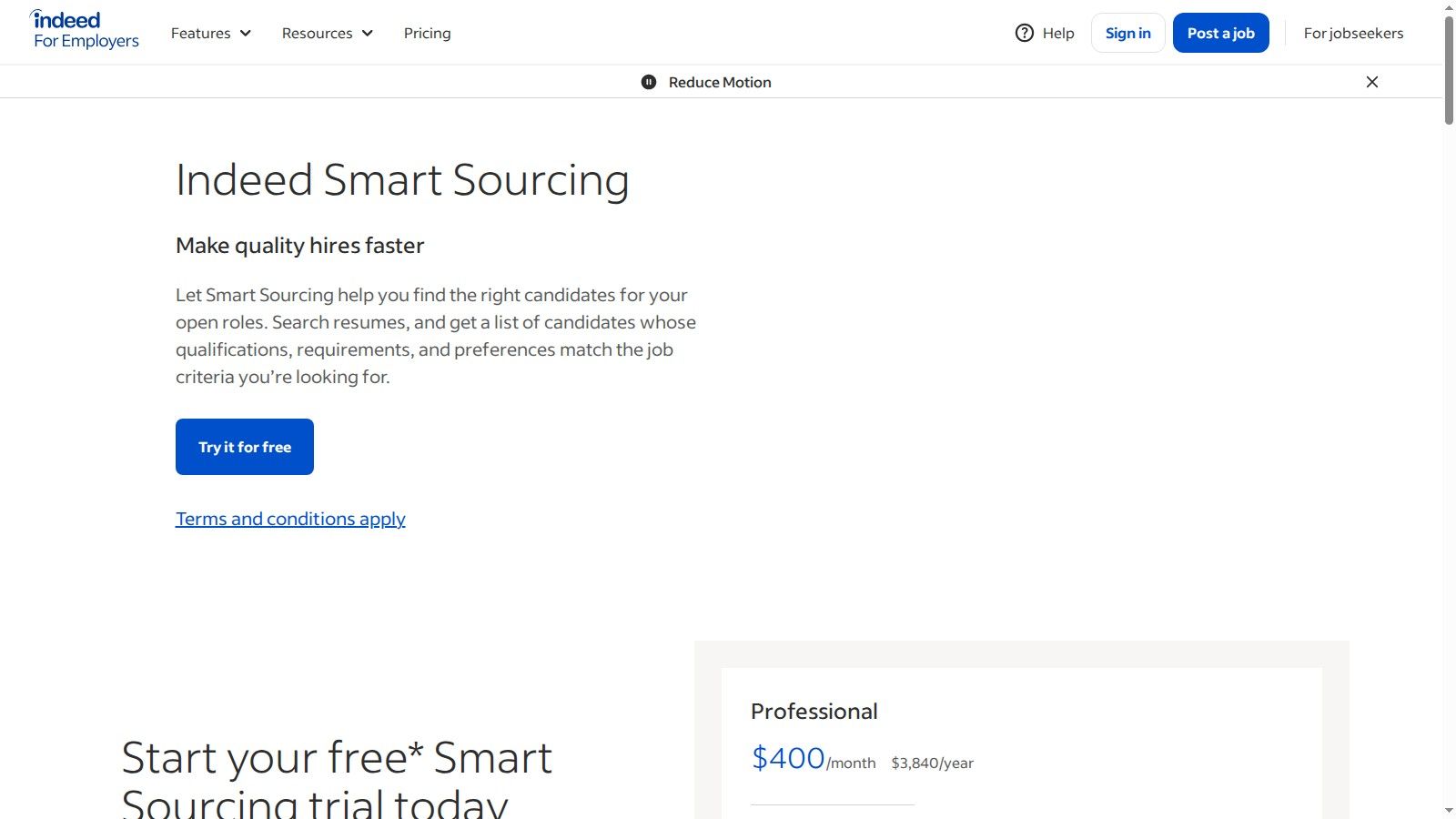Click the chevron next to Features
Screen dimensions: 1456x819
245,34
